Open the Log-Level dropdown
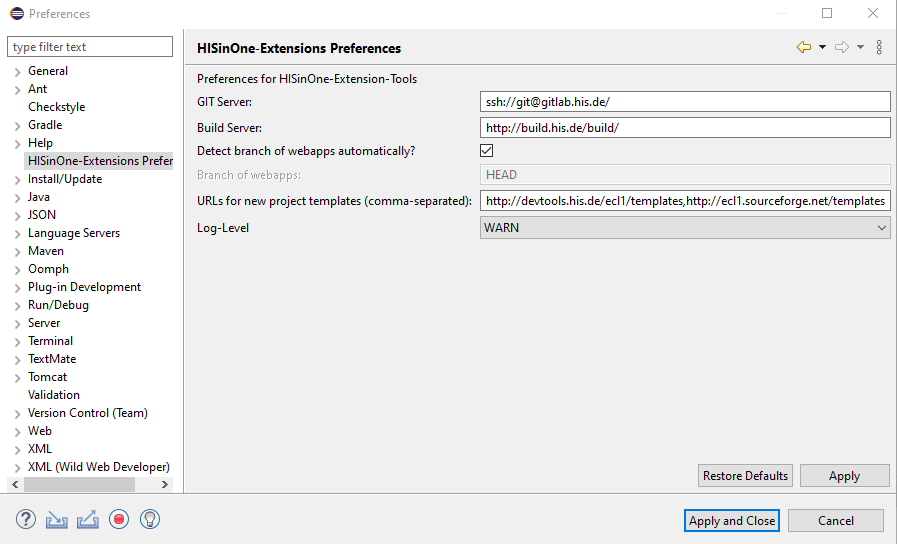This screenshot has width=897, height=544. (685, 228)
